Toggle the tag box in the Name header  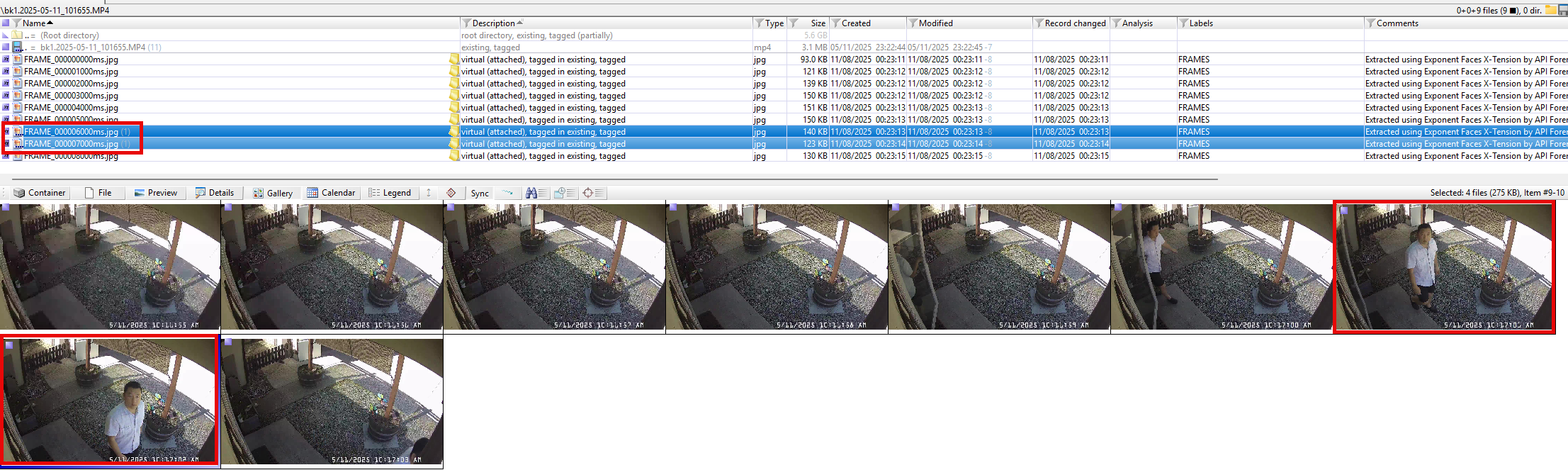coord(6,23)
